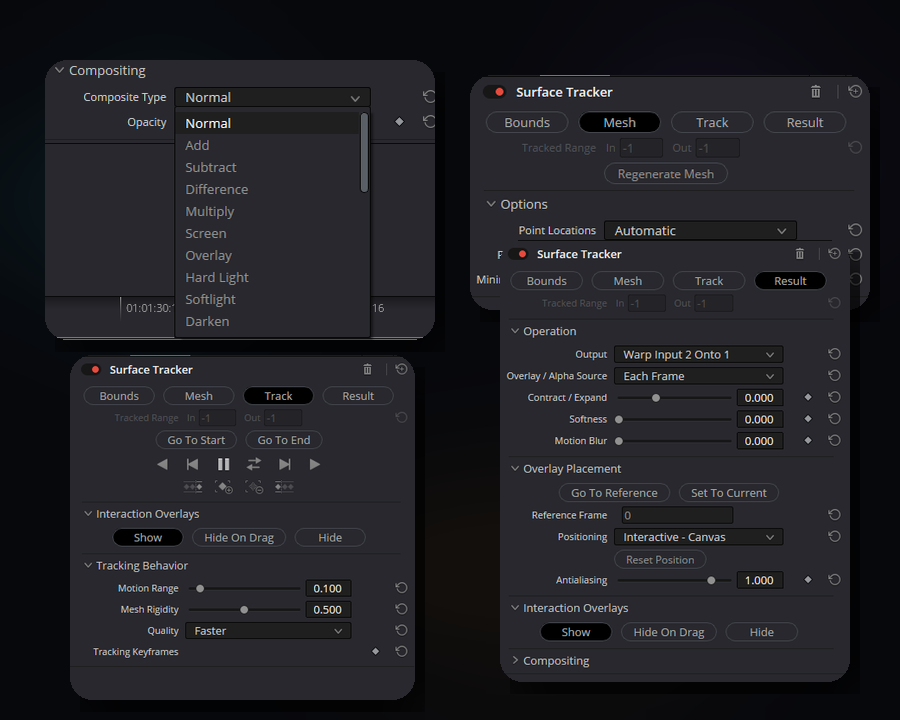The width and height of the screenshot is (900, 720).
Task: Change the Overlay / Alpha Source dropdown
Action: pyautogui.click(x=699, y=376)
